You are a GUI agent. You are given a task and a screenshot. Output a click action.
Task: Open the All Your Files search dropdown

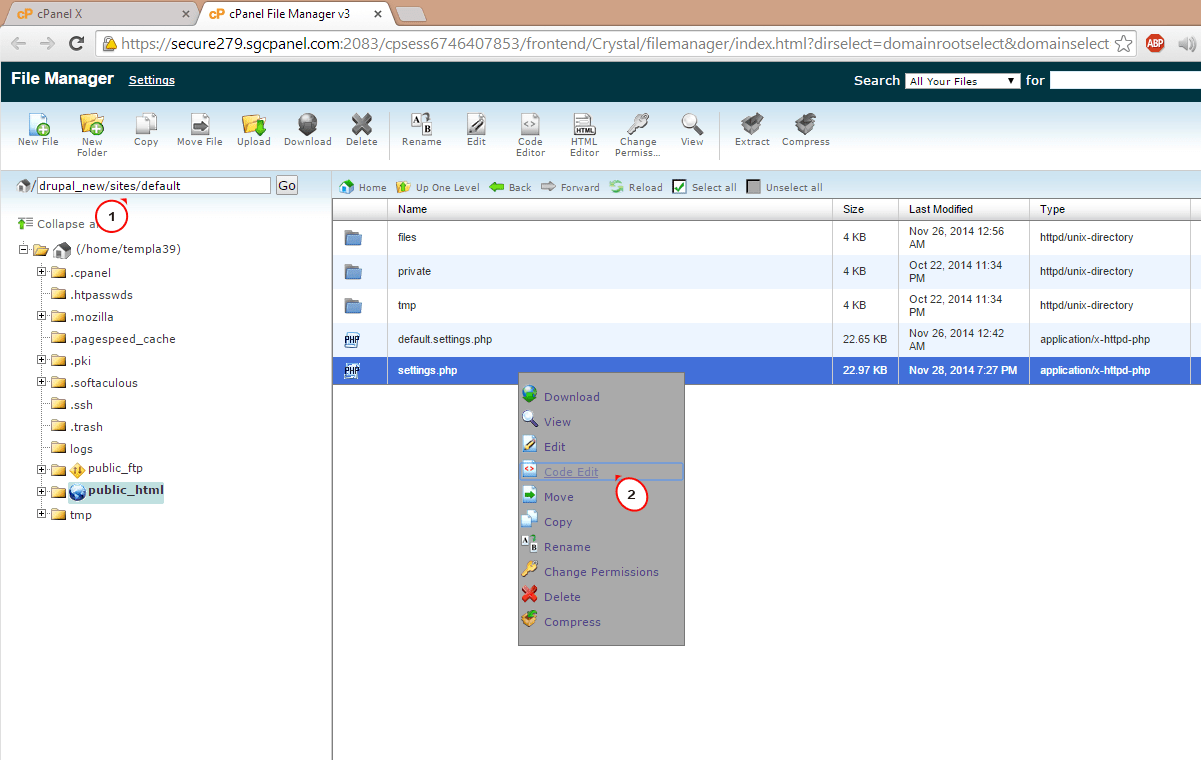pyautogui.click(x=962, y=81)
